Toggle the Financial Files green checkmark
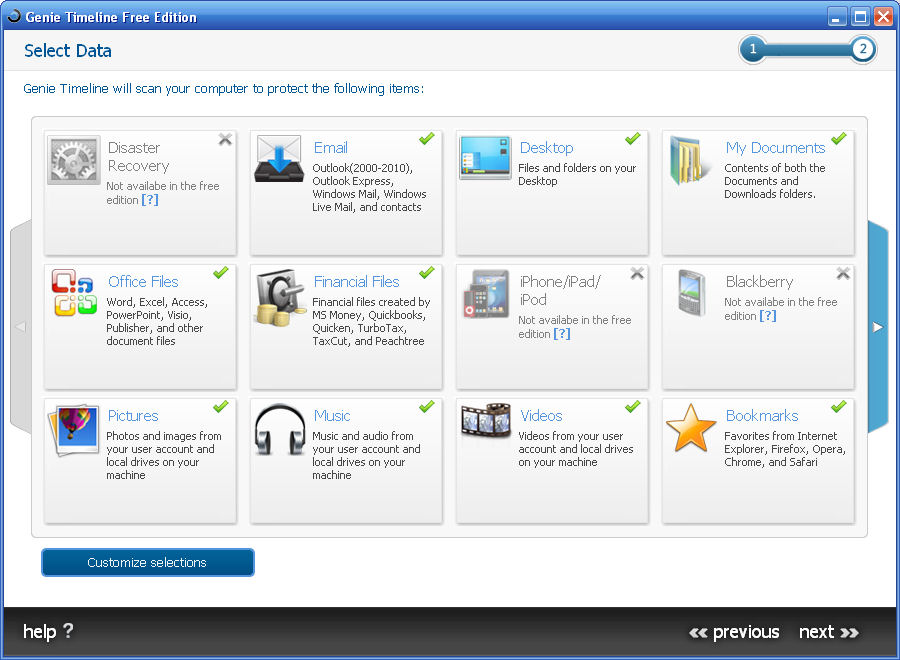This screenshot has width=900, height=660. pos(426,273)
